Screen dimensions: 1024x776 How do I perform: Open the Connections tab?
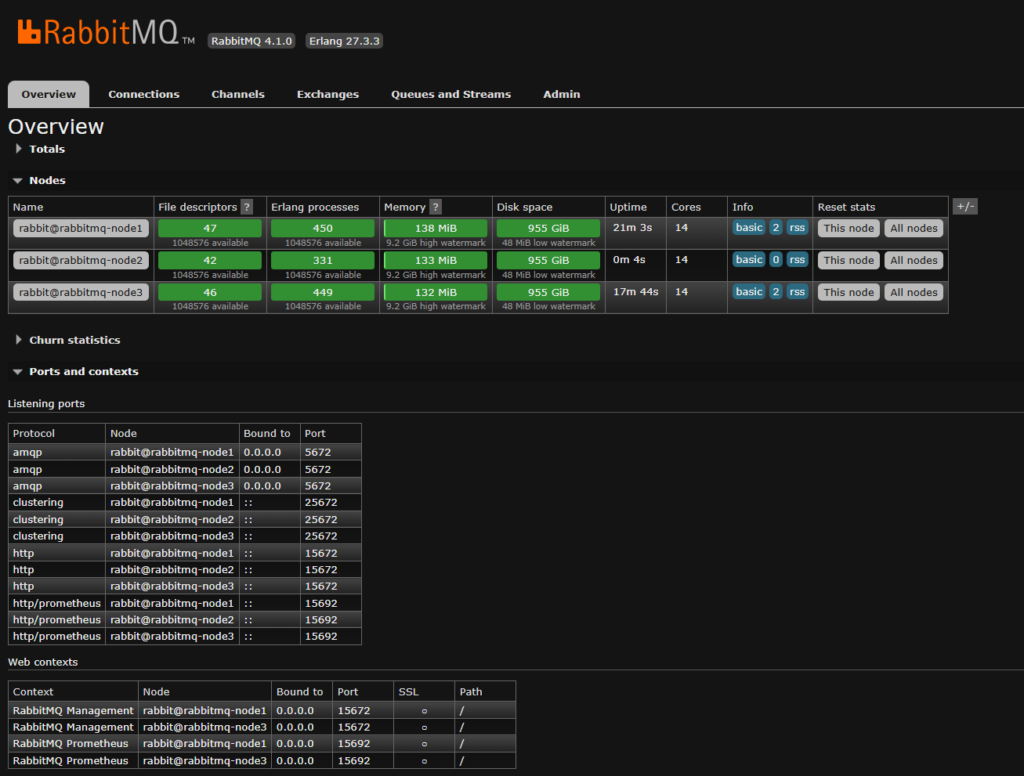pyautogui.click(x=144, y=94)
